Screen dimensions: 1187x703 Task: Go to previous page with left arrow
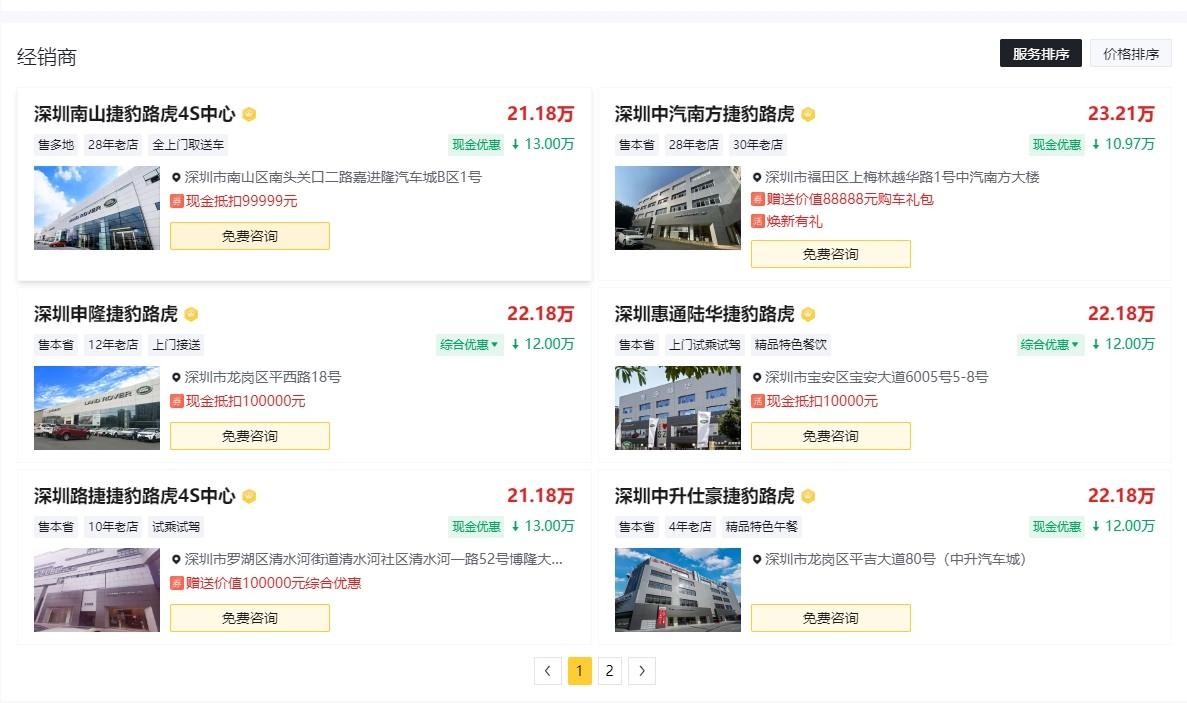[548, 671]
